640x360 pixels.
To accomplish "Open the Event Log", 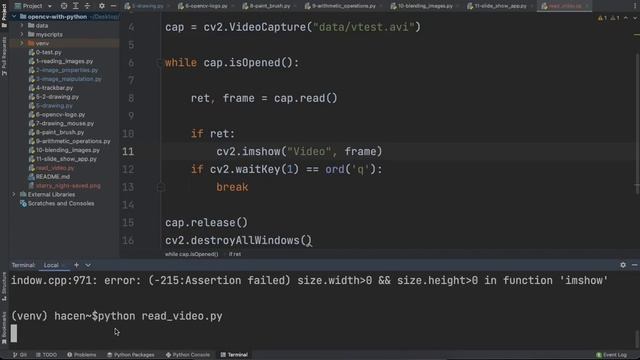I will pyautogui.click(x=611, y=355).
